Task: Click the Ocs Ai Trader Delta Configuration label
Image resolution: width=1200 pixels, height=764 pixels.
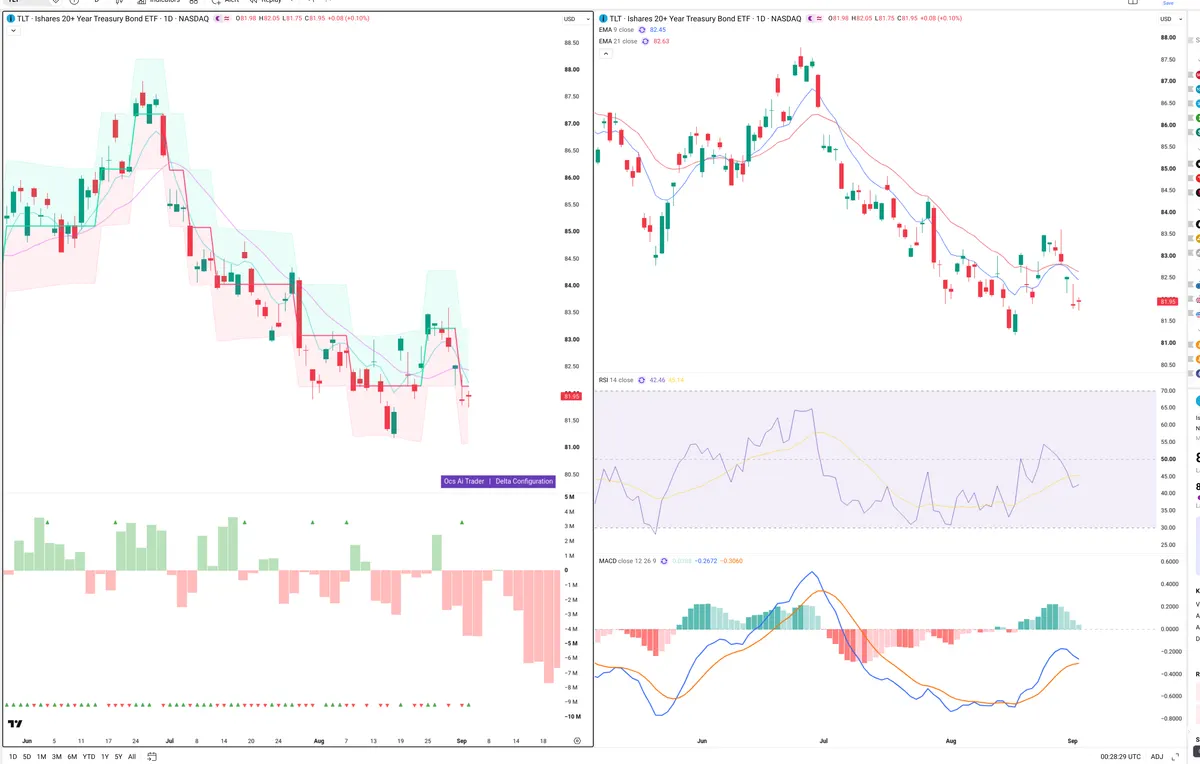Action: coord(498,481)
